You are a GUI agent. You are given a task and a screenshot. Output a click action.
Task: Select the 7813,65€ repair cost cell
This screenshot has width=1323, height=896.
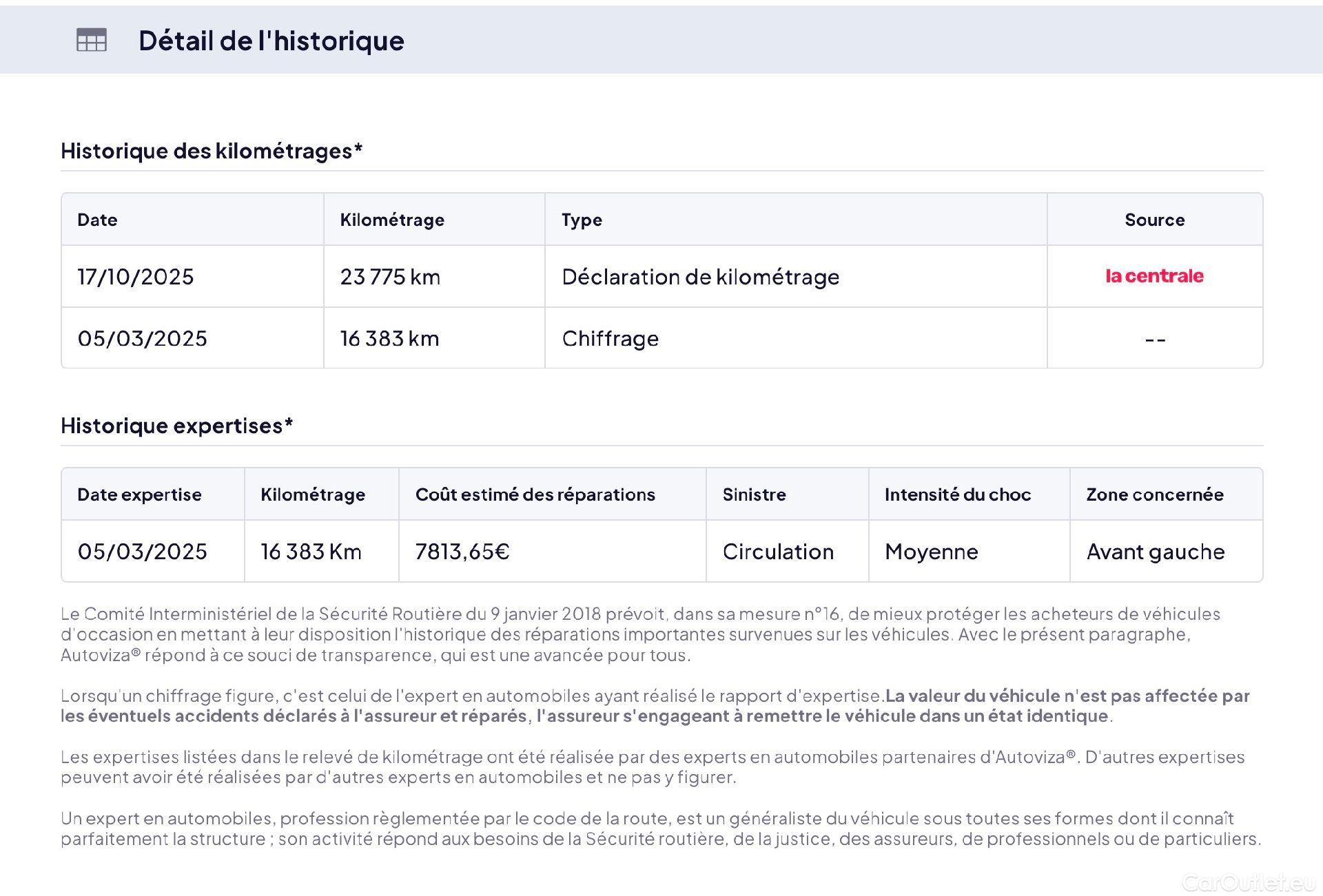tap(462, 552)
